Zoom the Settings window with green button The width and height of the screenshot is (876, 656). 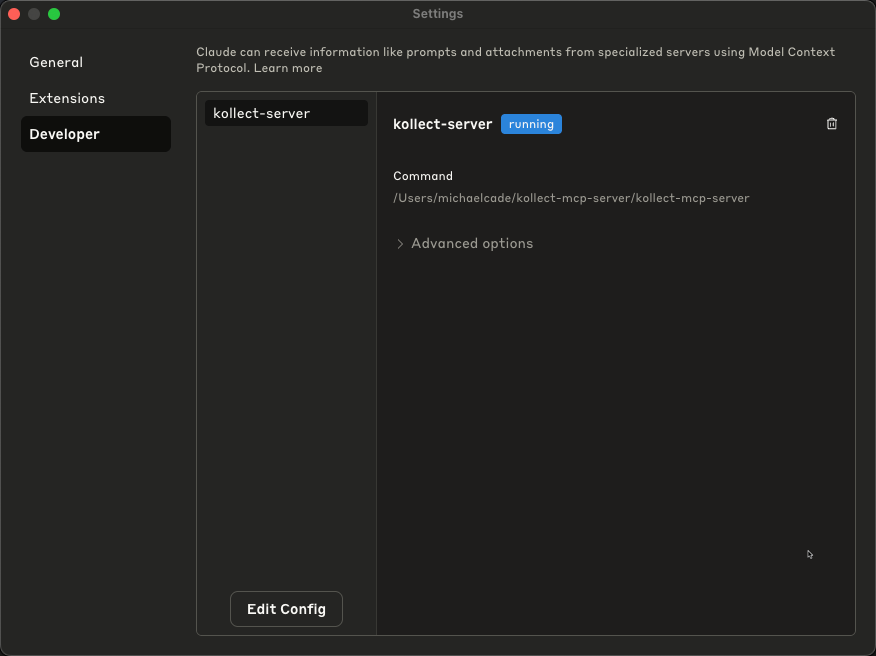click(x=54, y=14)
